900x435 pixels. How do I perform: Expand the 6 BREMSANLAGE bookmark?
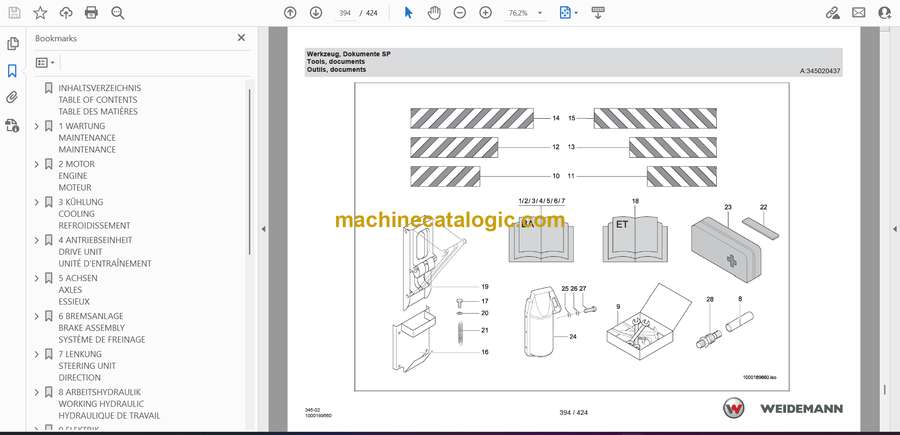tap(37, 315)
